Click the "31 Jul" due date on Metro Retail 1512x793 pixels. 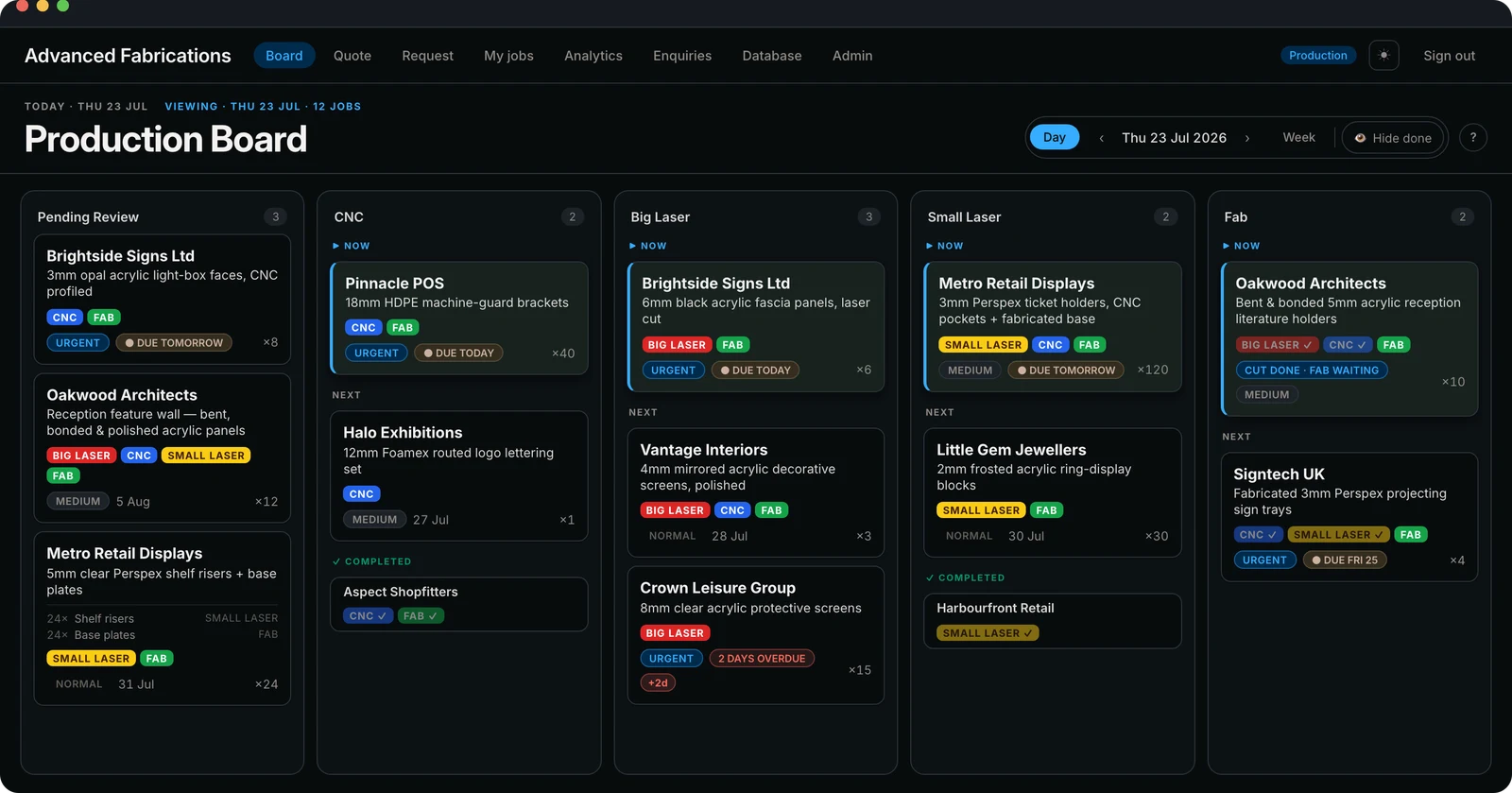tap(136, 684)
